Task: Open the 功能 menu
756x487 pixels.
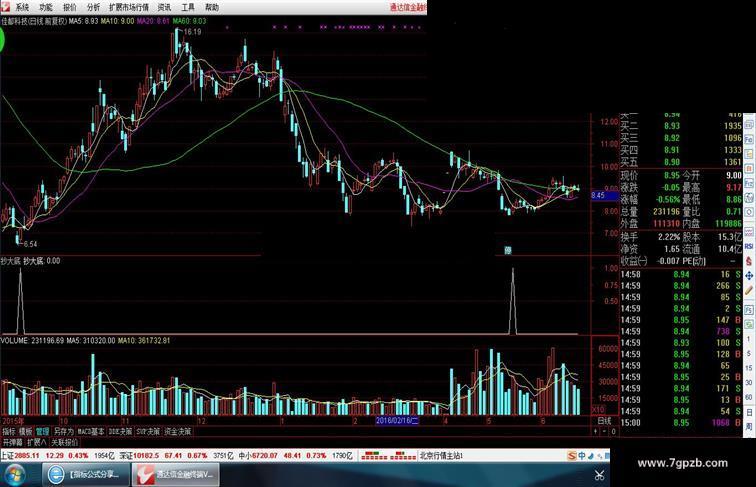Action: [46, 7]
